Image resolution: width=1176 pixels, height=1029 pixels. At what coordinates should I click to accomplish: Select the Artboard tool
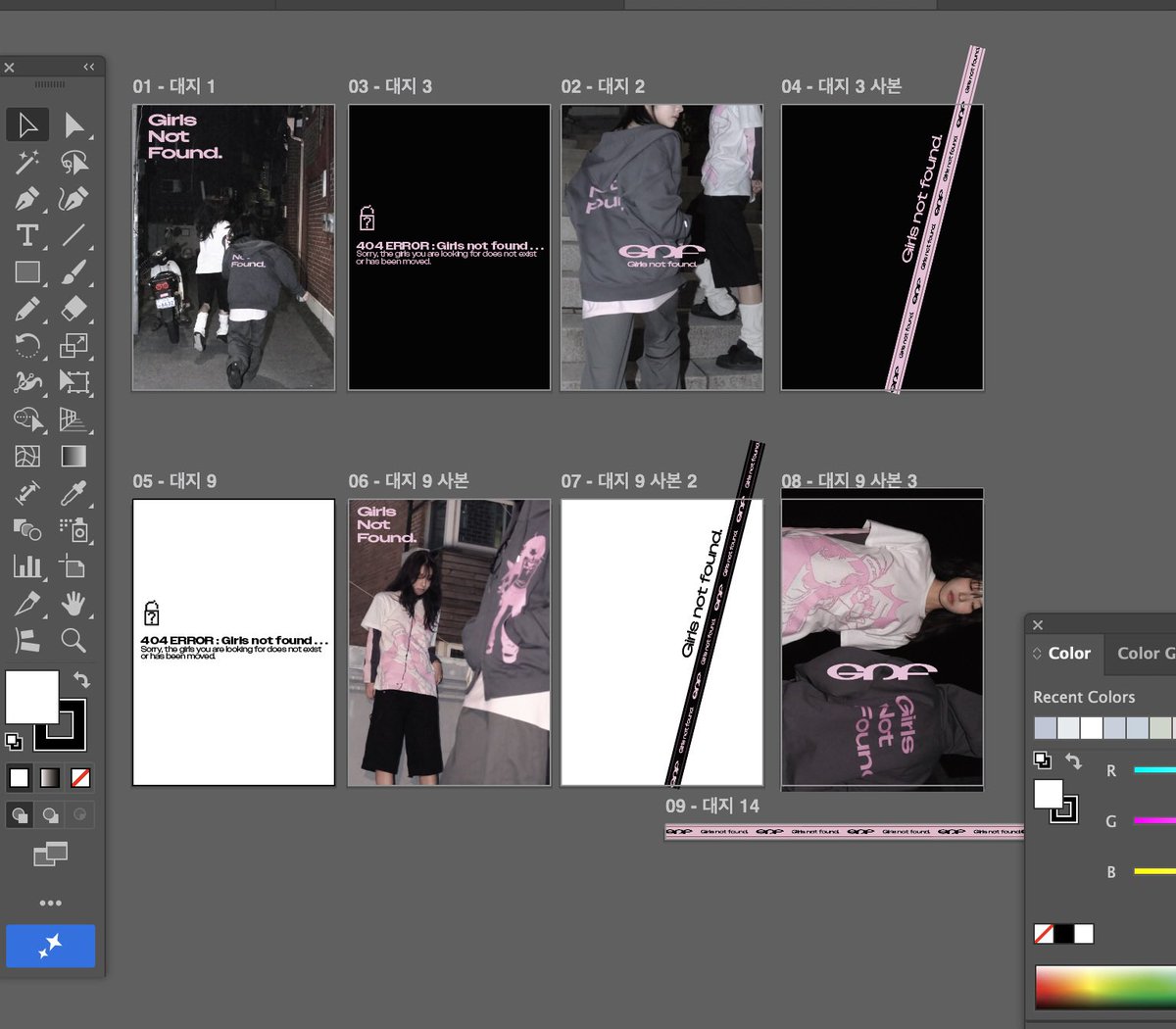tap(73, 566)
